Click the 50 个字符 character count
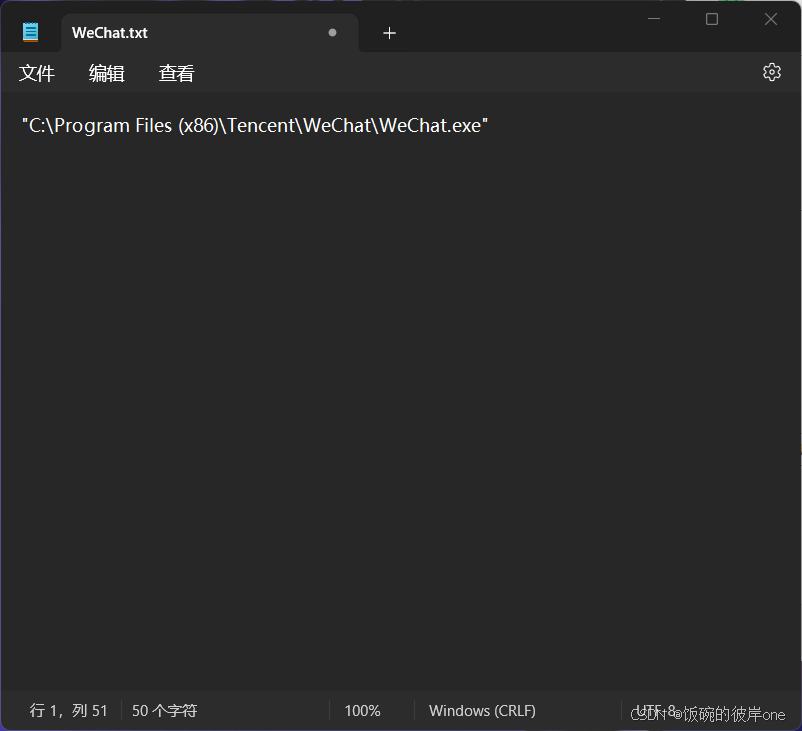 165,711
